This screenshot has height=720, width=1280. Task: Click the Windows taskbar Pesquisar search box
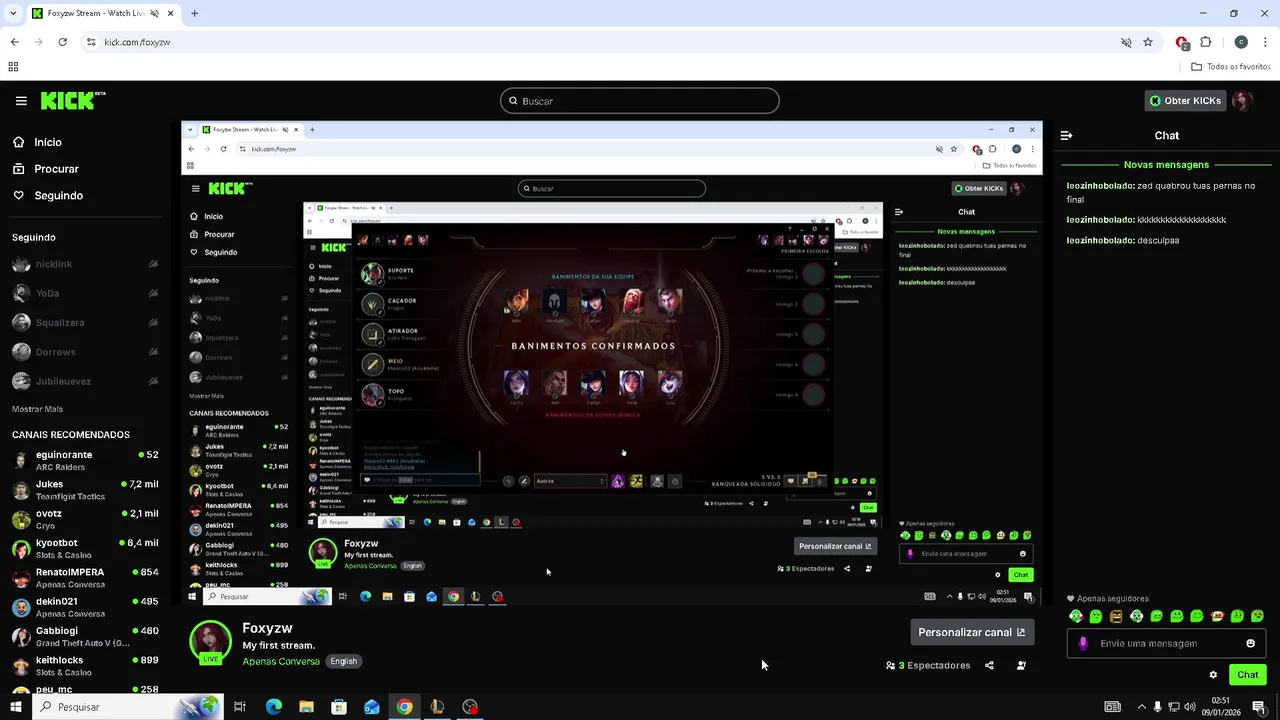pyautogui.click(x=128, y=707)
